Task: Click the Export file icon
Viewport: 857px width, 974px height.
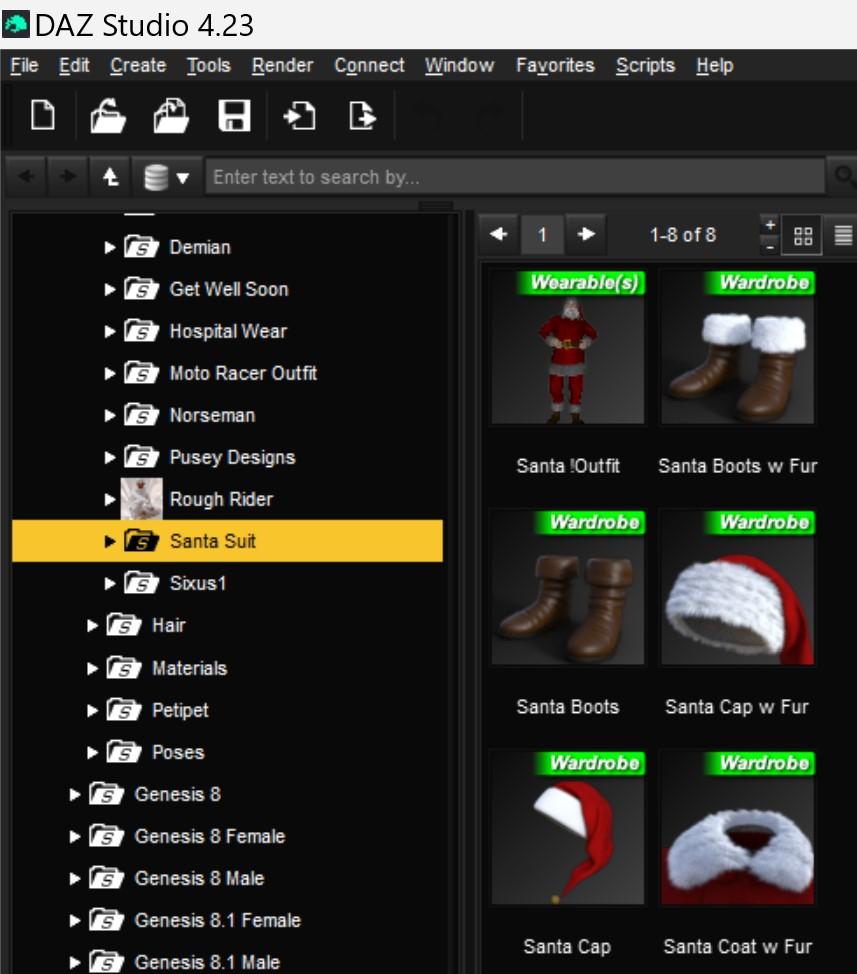Action: pyautogui.click(x=362, y=116)
